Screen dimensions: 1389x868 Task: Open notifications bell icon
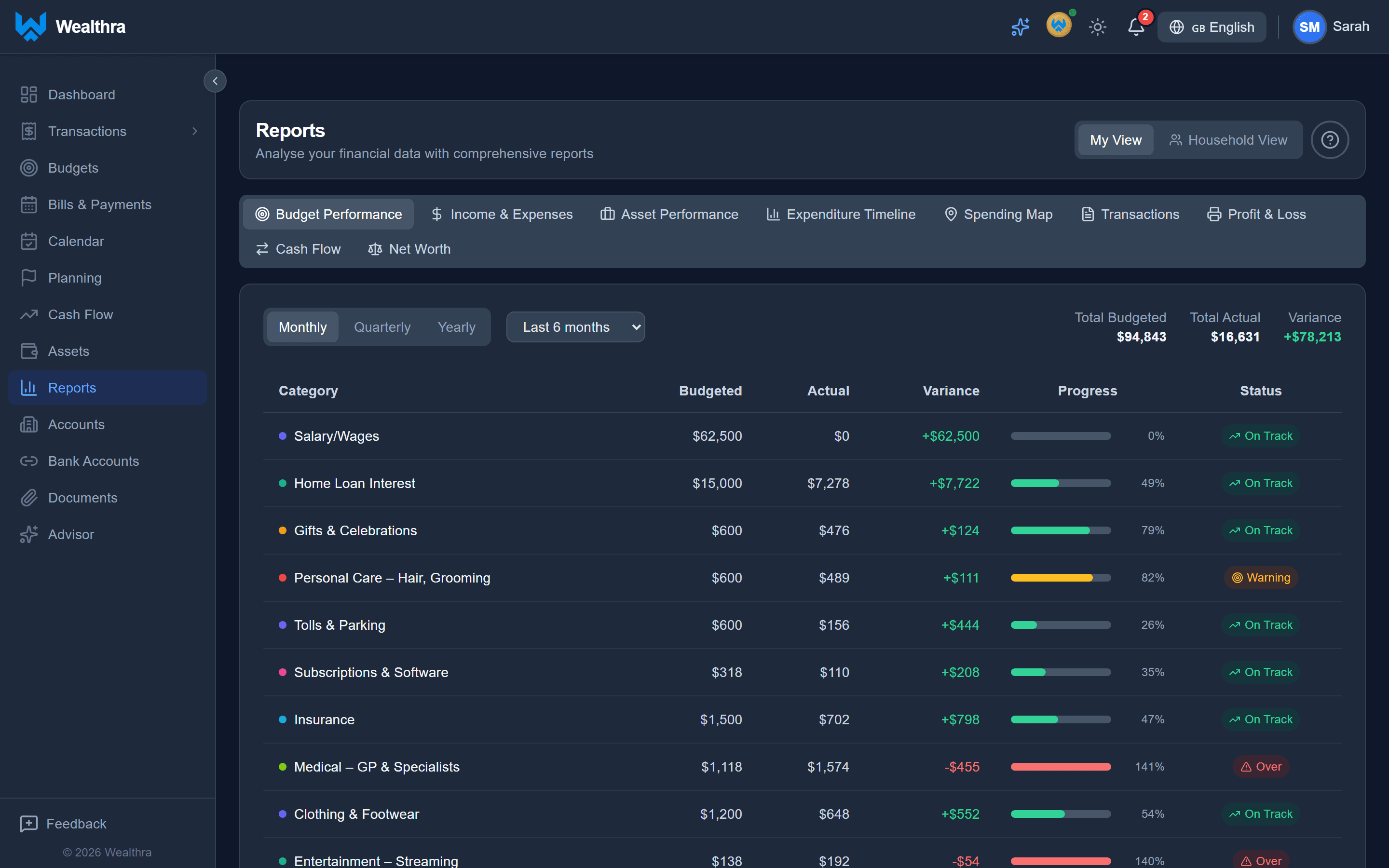coord(1136,27)
